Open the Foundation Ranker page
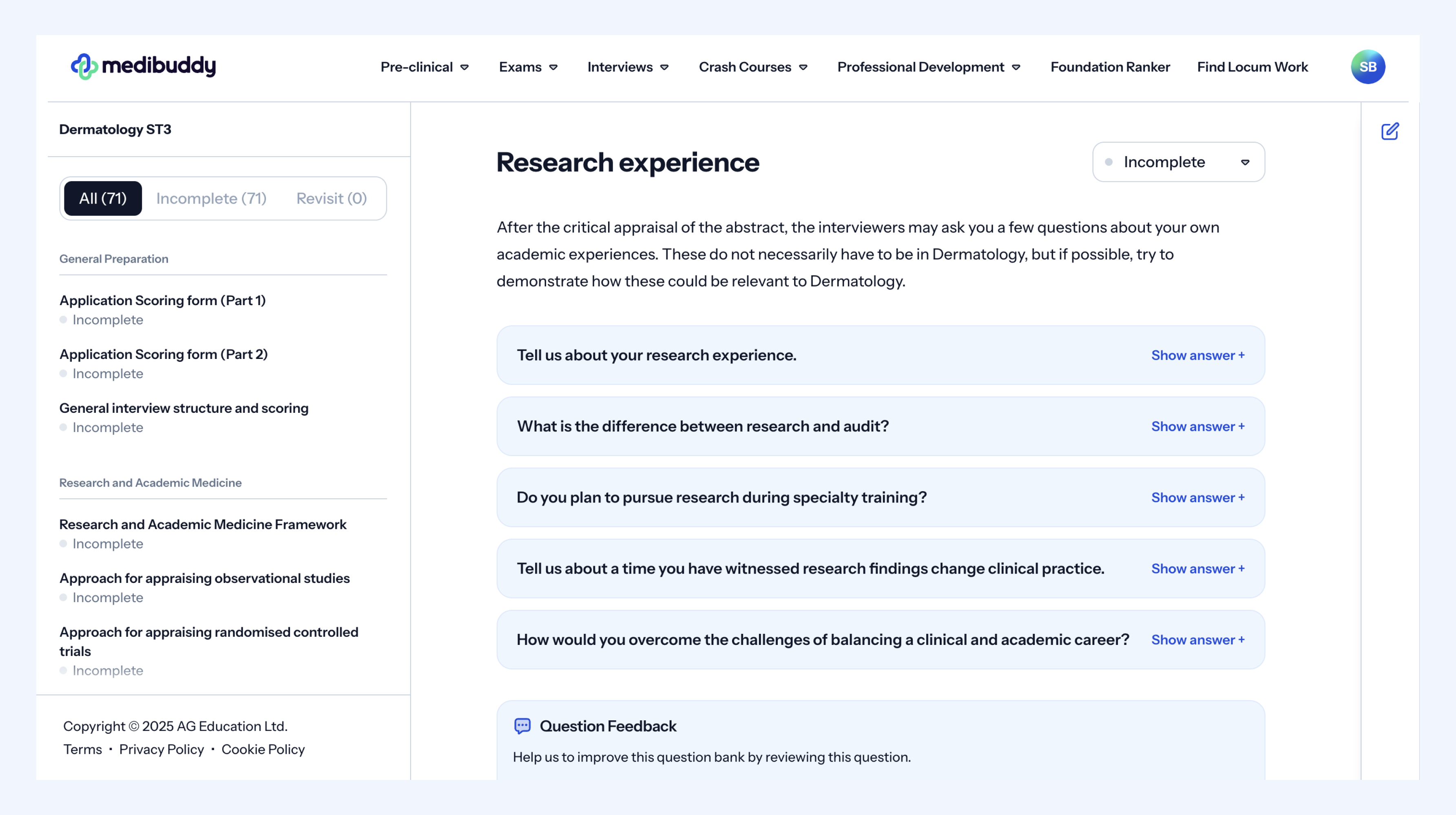This screenshot has height=815, width=1456. click(1109, 67)
